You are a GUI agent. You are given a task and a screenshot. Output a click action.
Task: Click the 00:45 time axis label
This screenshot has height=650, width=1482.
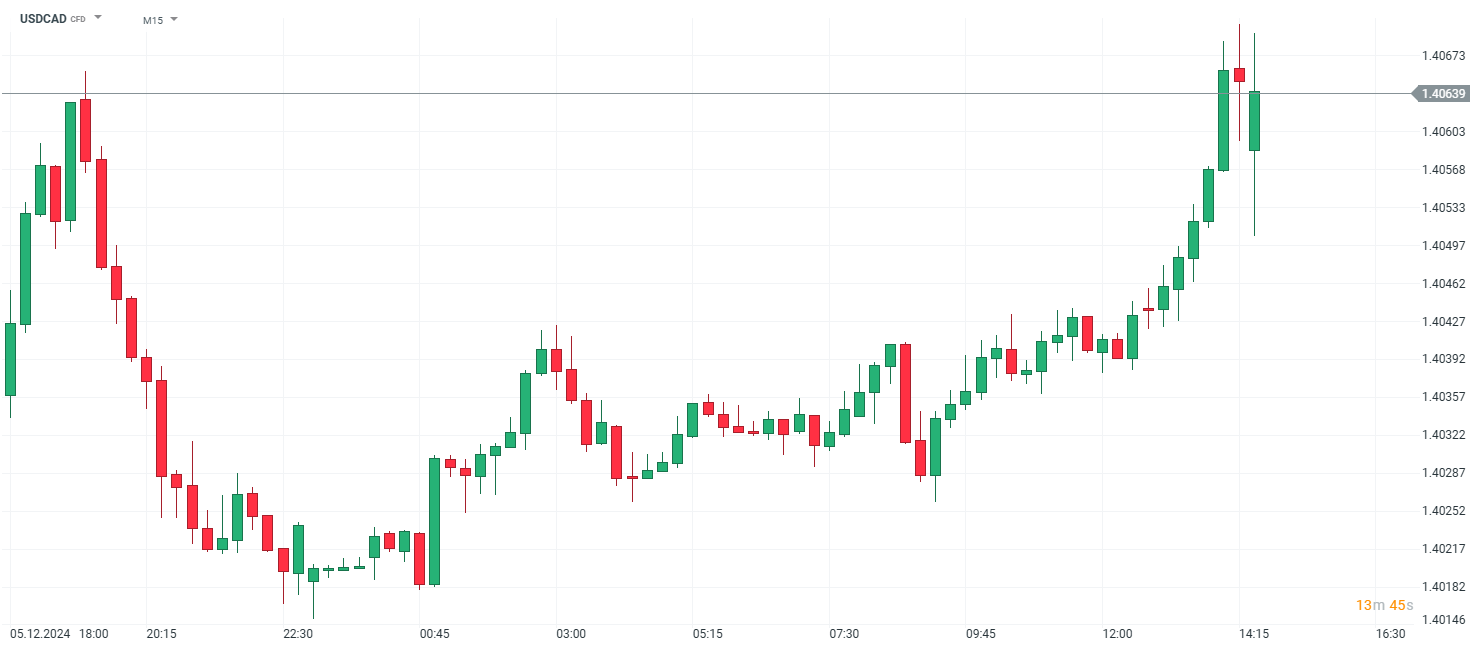click(x=434, y=634)
